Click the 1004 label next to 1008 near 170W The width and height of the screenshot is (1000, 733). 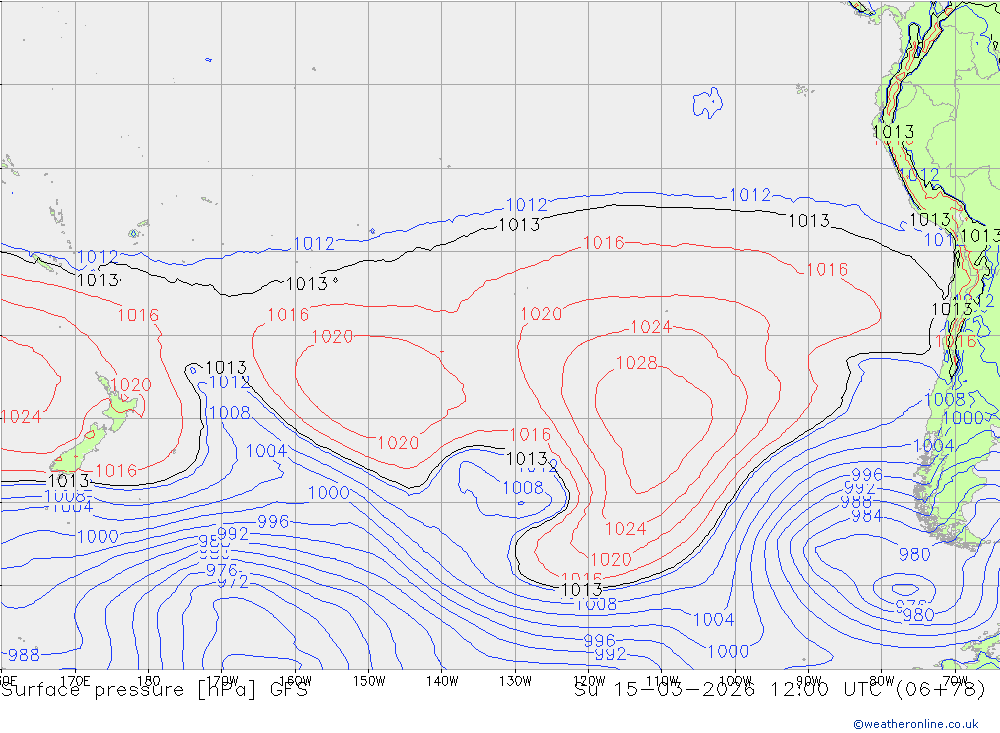click(x=266, y=452)
